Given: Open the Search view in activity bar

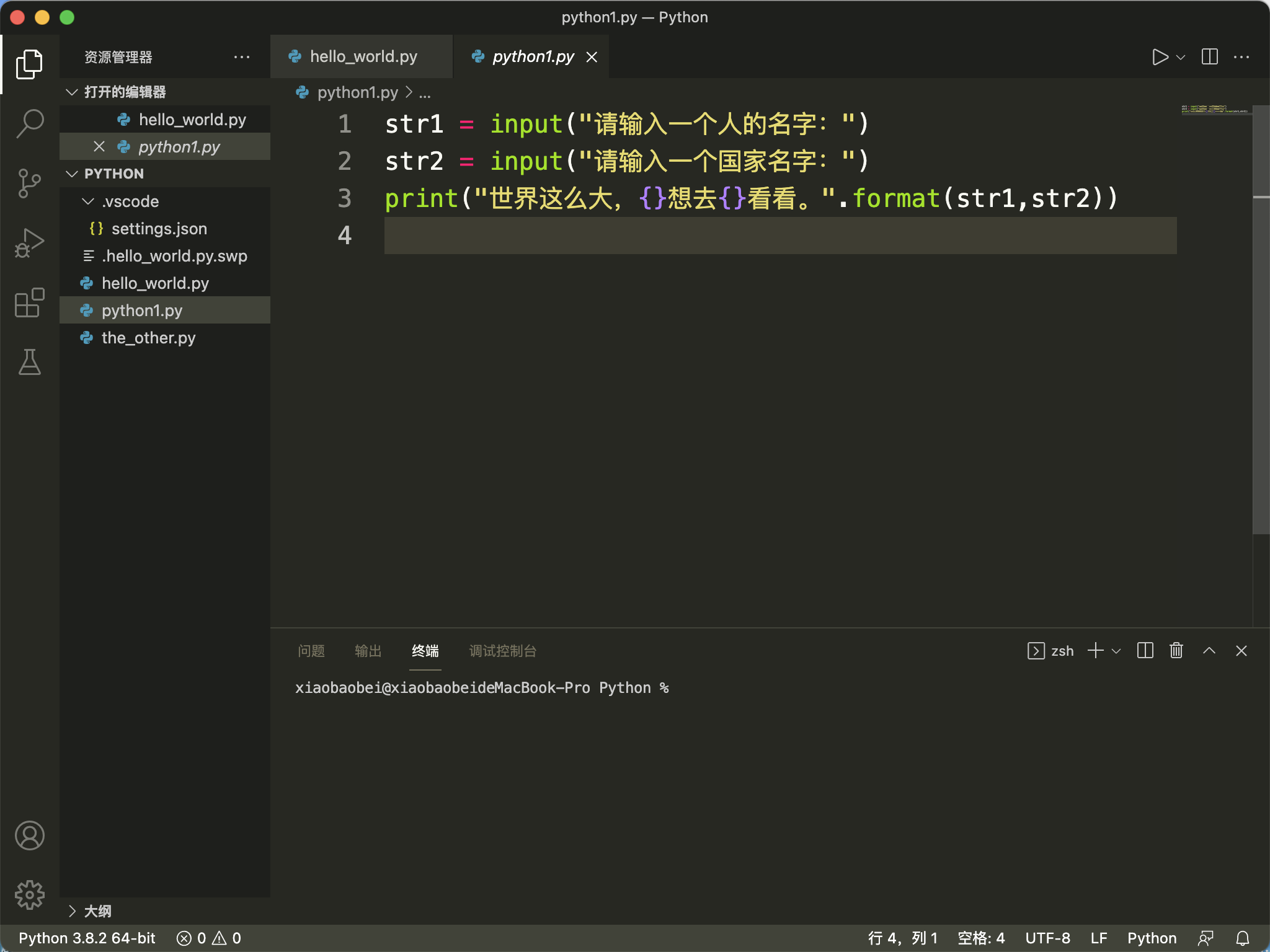Looking at the screenshot, I should click(x=29, y=123).
